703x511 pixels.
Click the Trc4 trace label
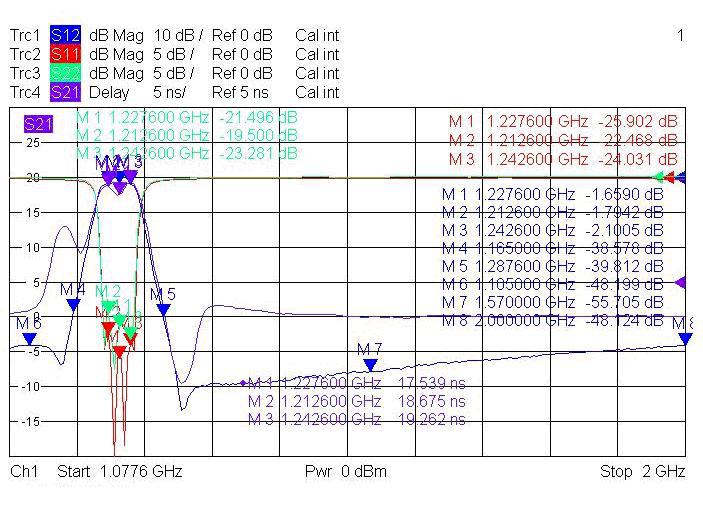click(x=25, y=92)
